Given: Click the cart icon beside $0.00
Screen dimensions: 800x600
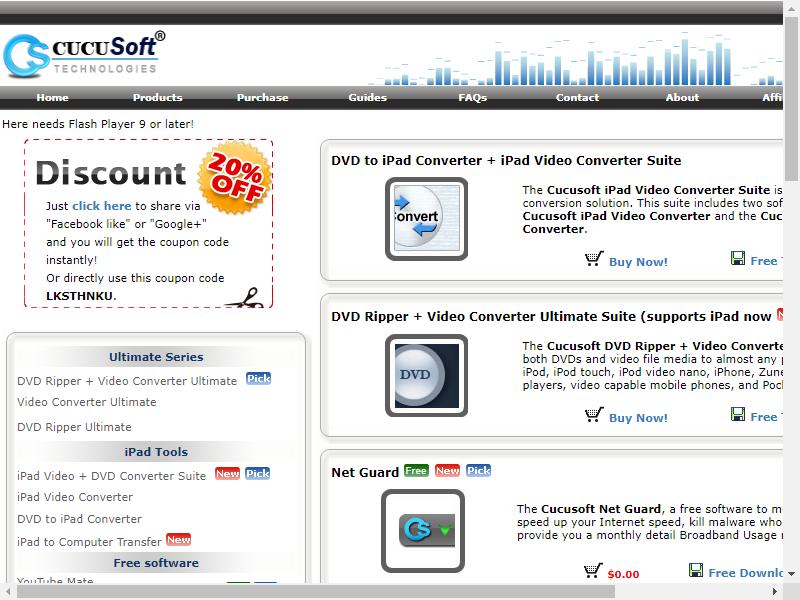Looking at the screenshot, I should pos(593,571).
